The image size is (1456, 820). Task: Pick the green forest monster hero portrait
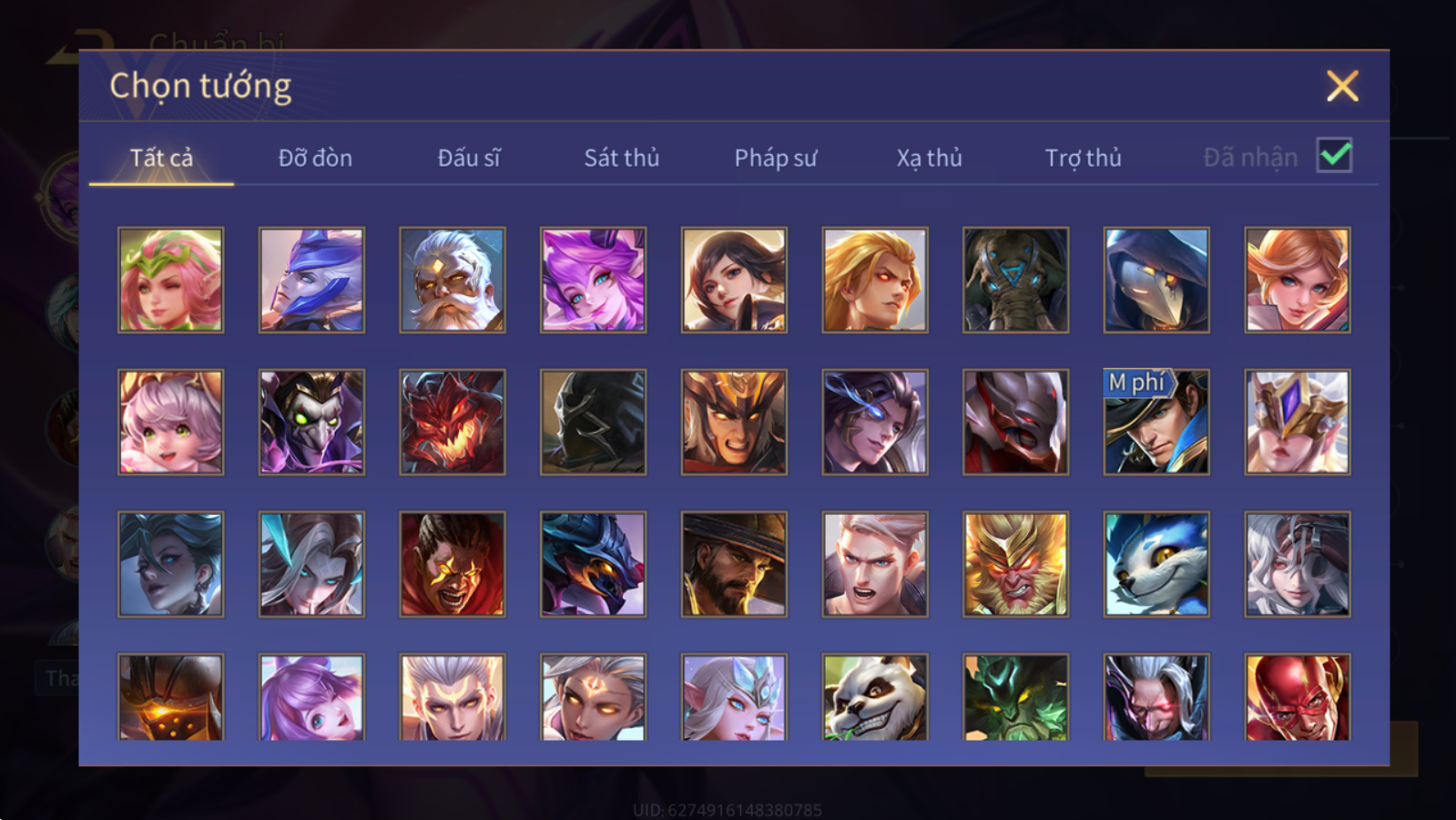(1015, 697)
